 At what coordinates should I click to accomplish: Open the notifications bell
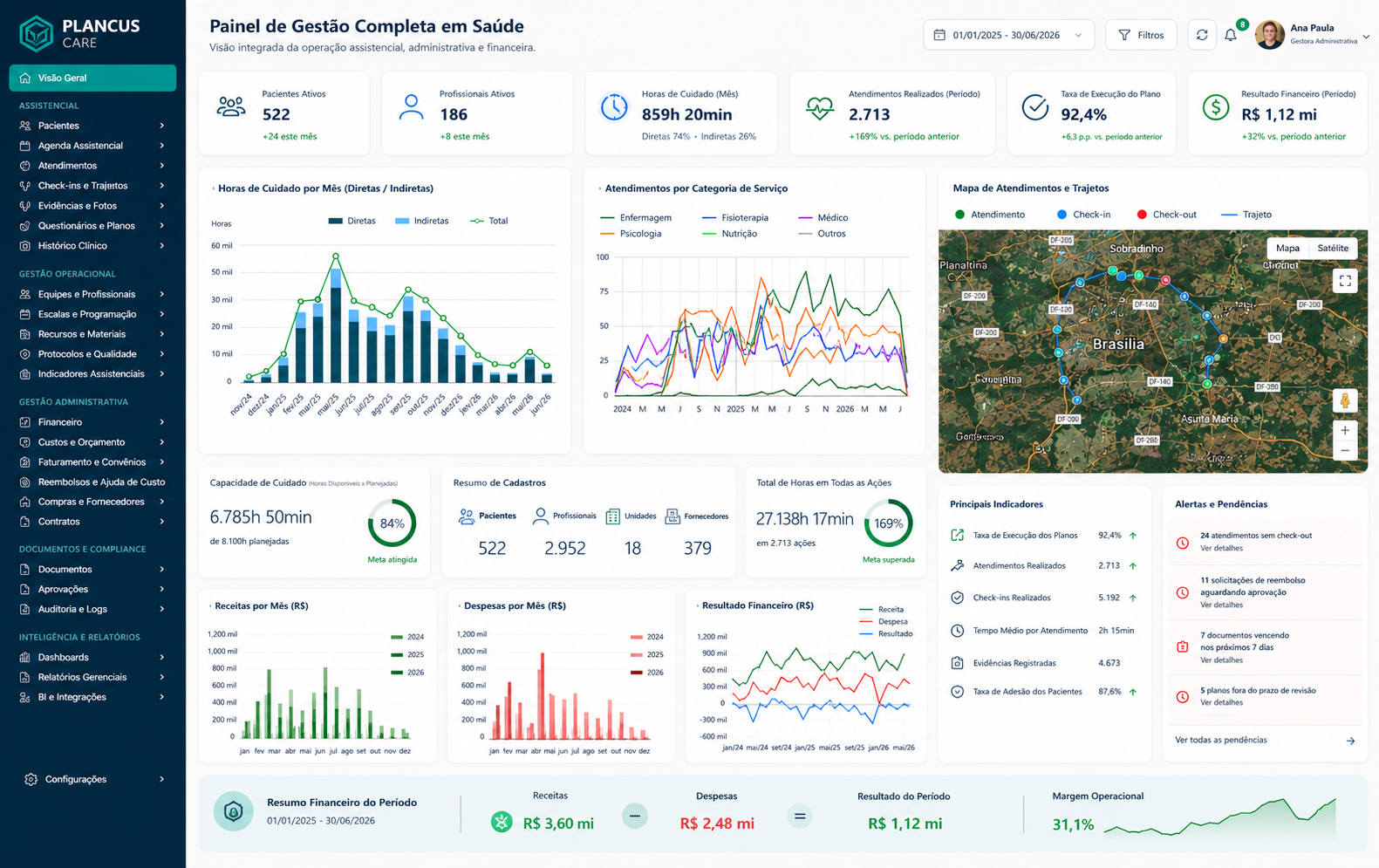(x=1231, y=35)
